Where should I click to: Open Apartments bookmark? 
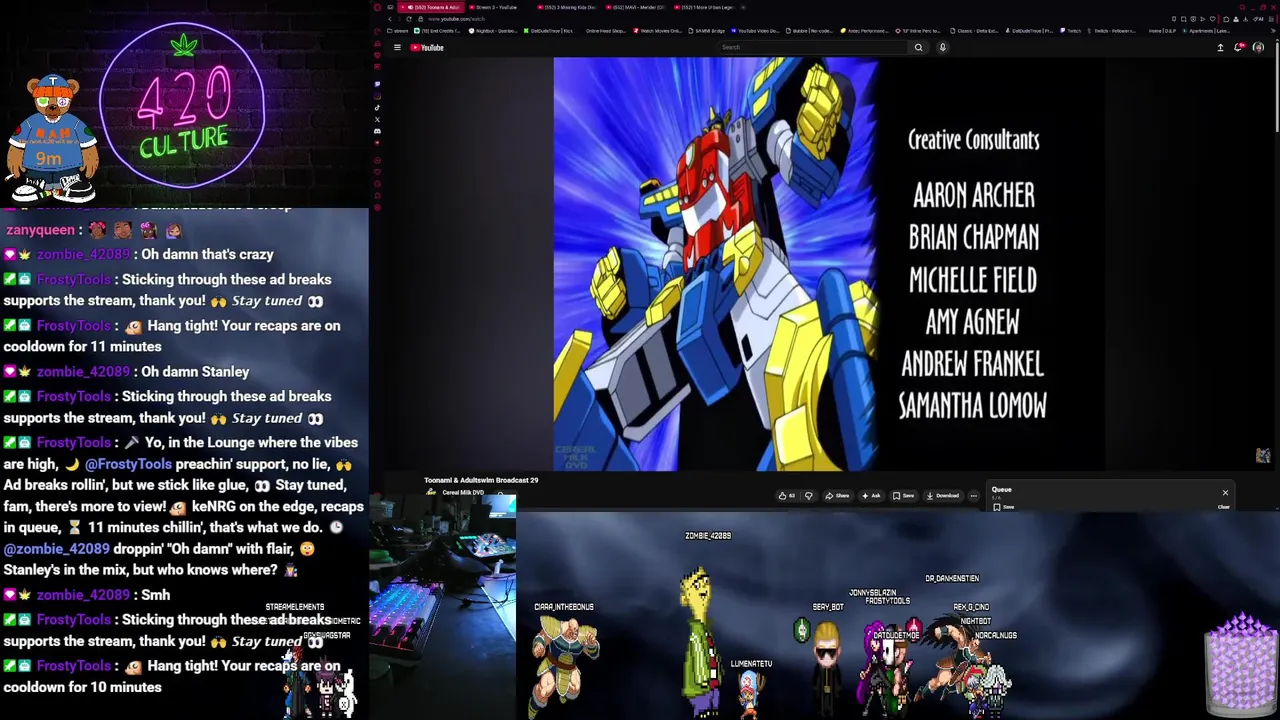tap(1206, 31)
